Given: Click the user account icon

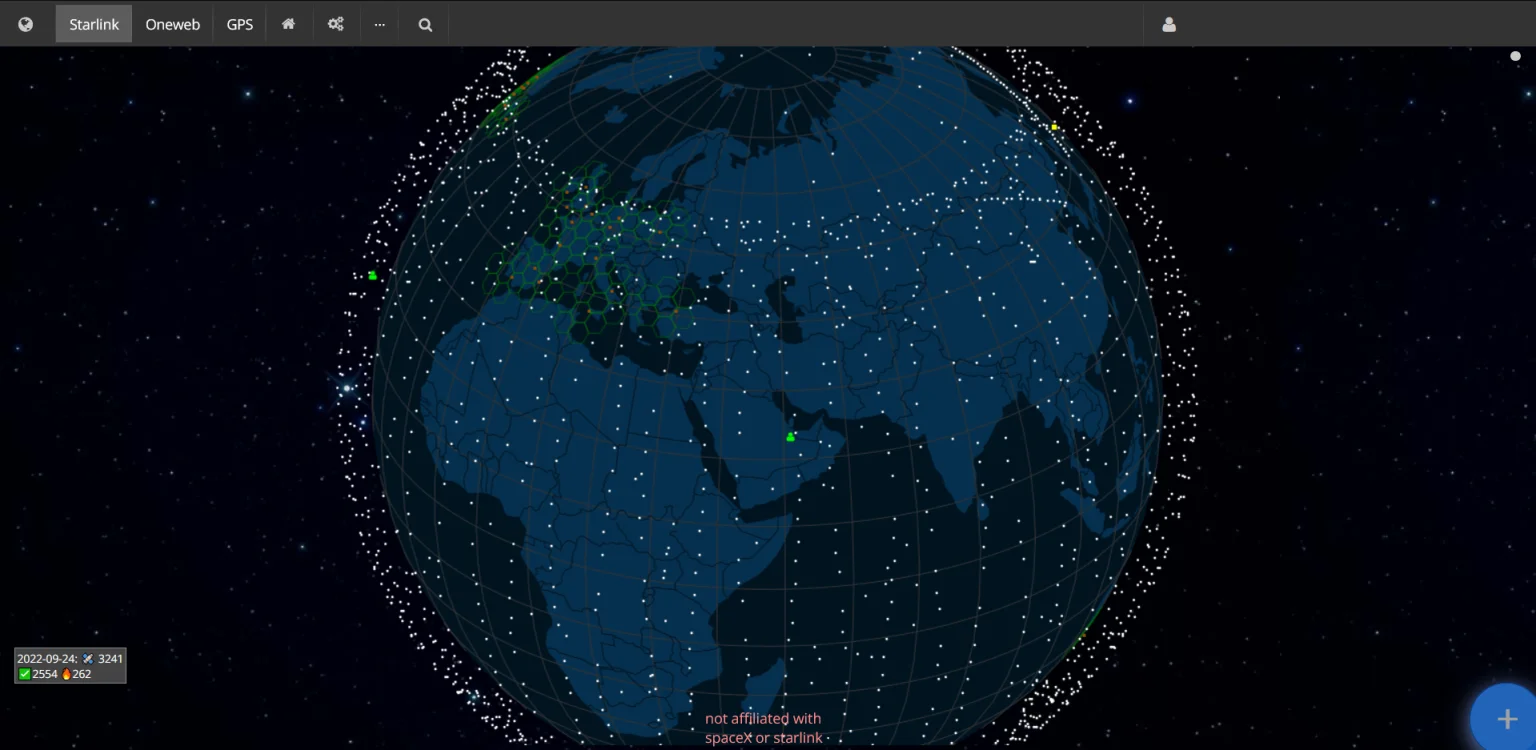Looking at the screenshot, I should (1169, 24).
